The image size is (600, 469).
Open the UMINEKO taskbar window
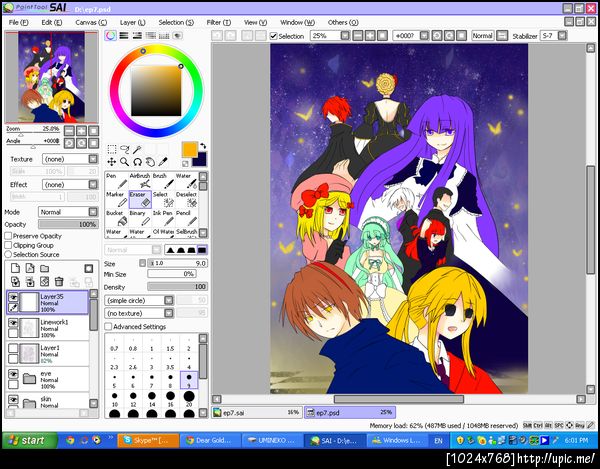tap(272, 440)
